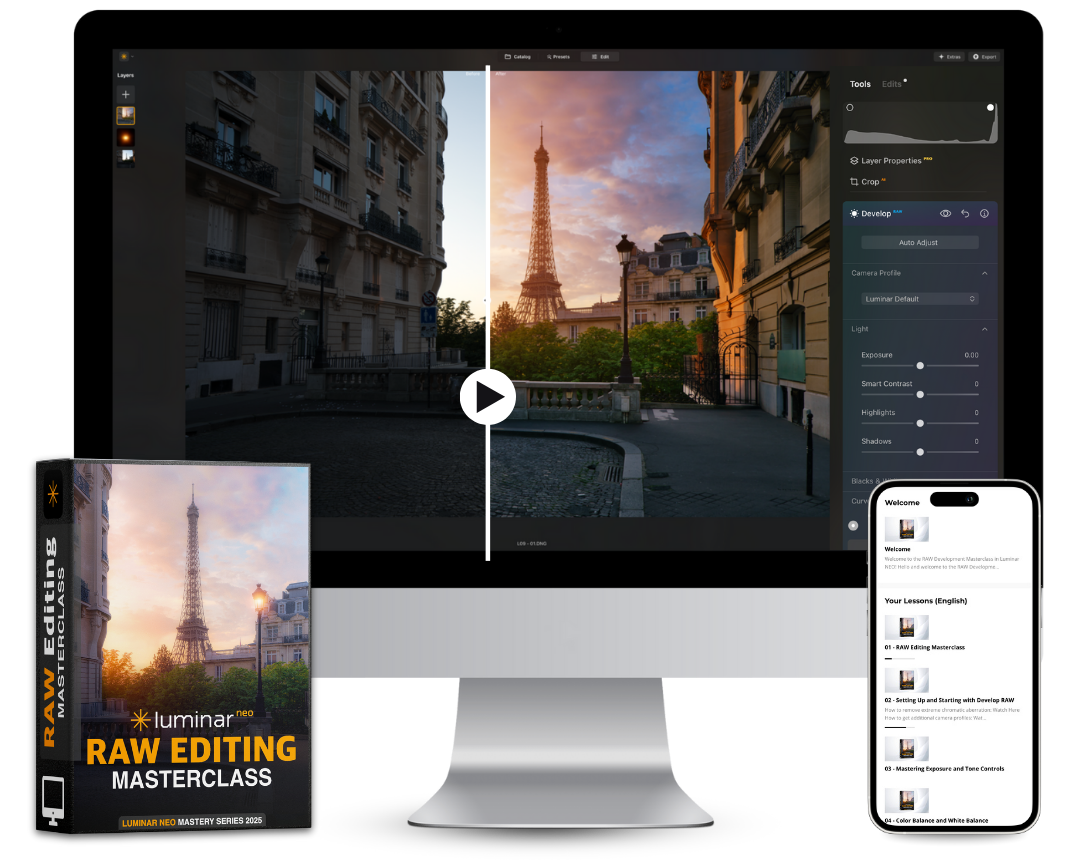
Task: Select the white circle channel under Curves
Action: pos(853,526)
